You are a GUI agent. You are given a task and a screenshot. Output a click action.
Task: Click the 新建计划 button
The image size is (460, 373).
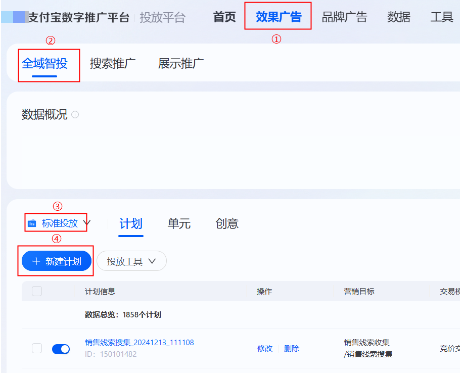tap(57, 261)
